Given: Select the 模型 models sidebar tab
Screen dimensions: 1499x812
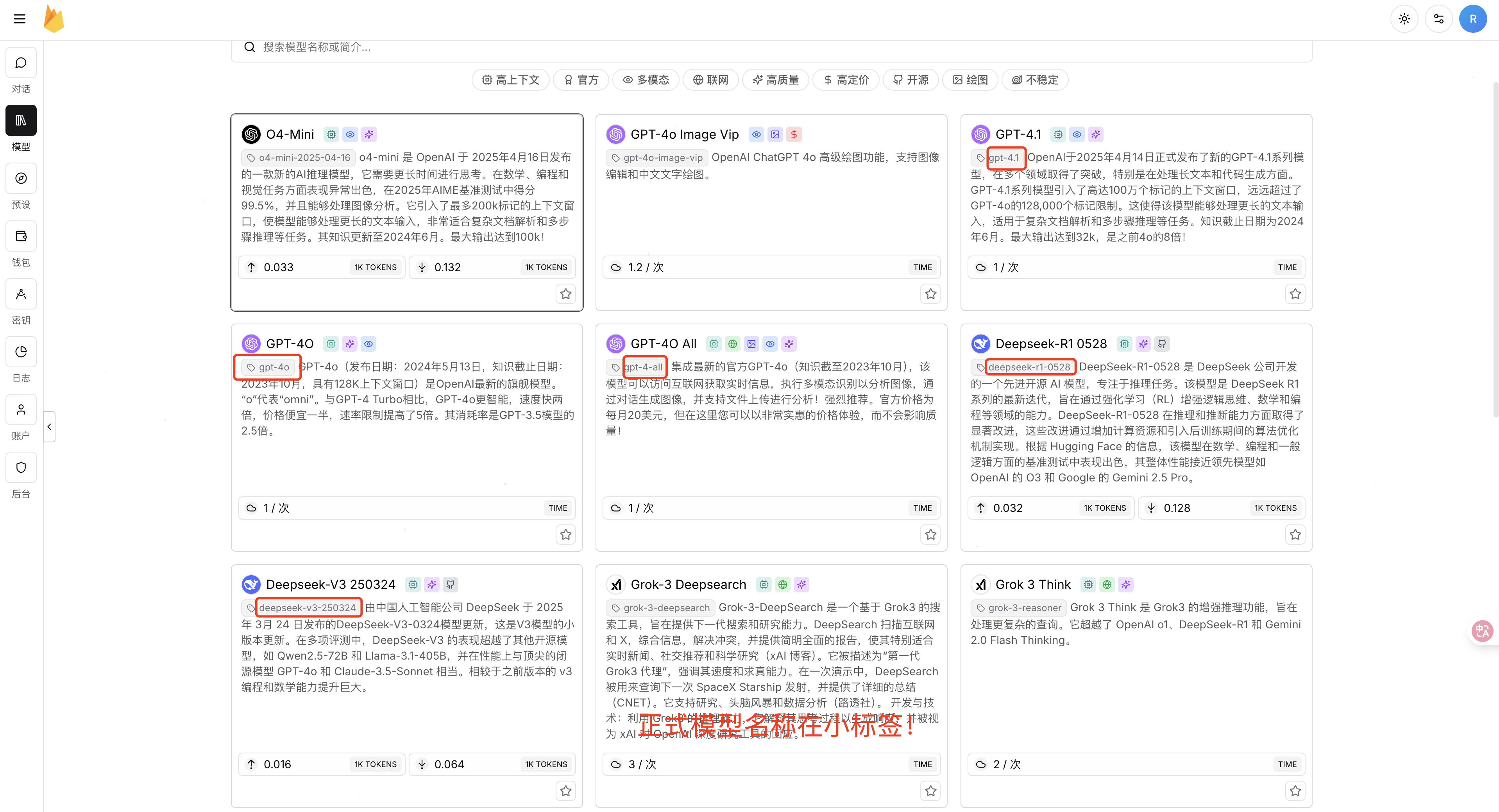Looking at the screenshot, I should pyautogui.click(x=21, y=120).
